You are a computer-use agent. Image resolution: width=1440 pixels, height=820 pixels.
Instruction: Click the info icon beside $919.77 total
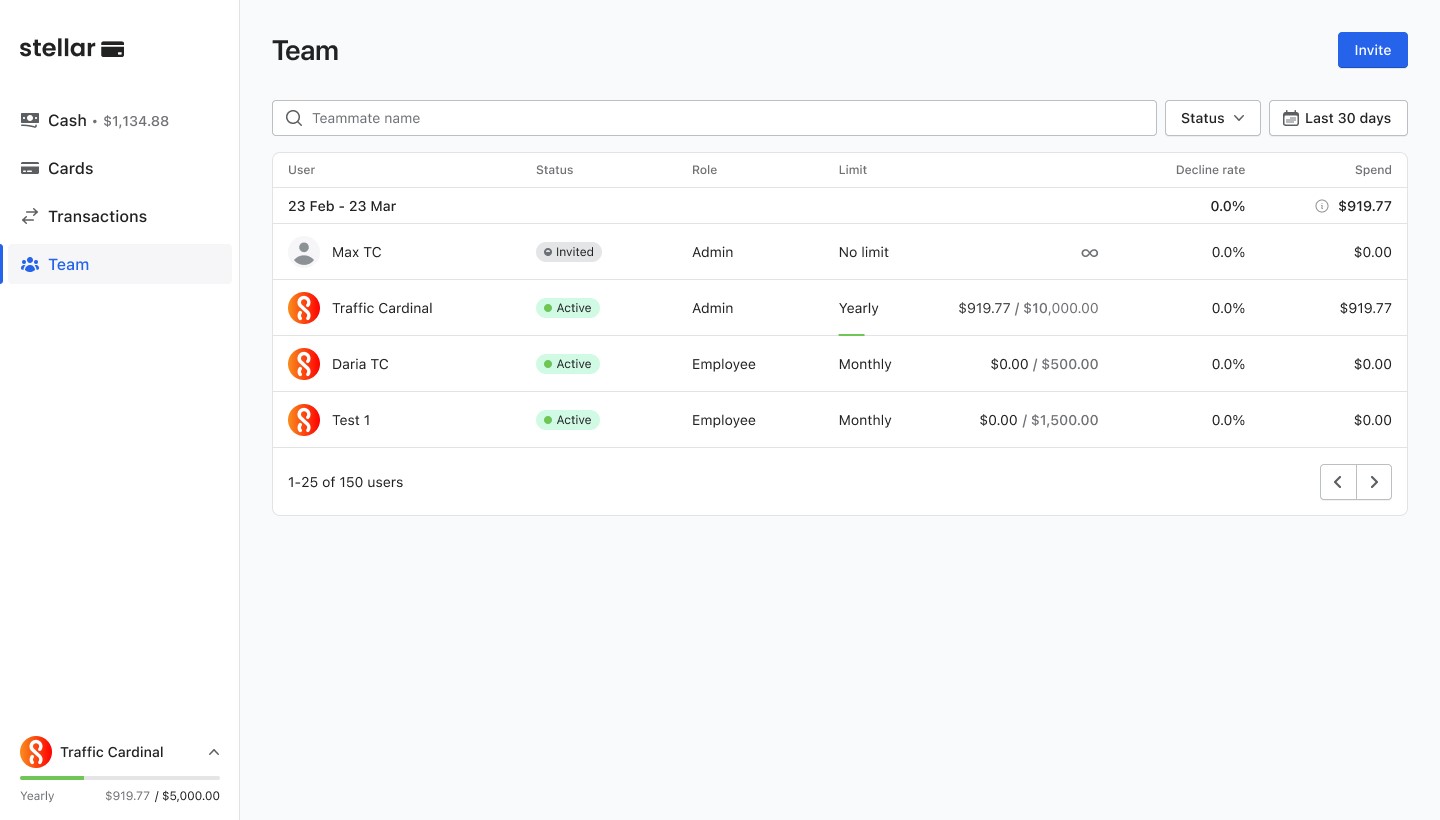(1322, 206)
